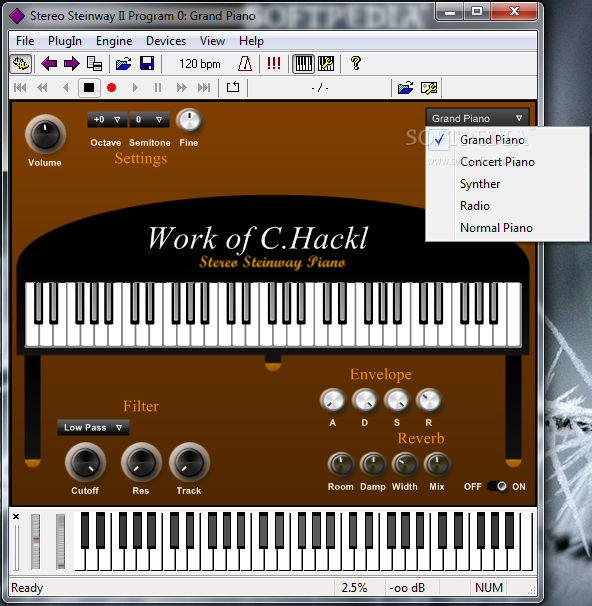Image resolution: width=592 pixels, height=606 pixels.
Task: Close the keyboard bar with X
Action: pos(16,516)
